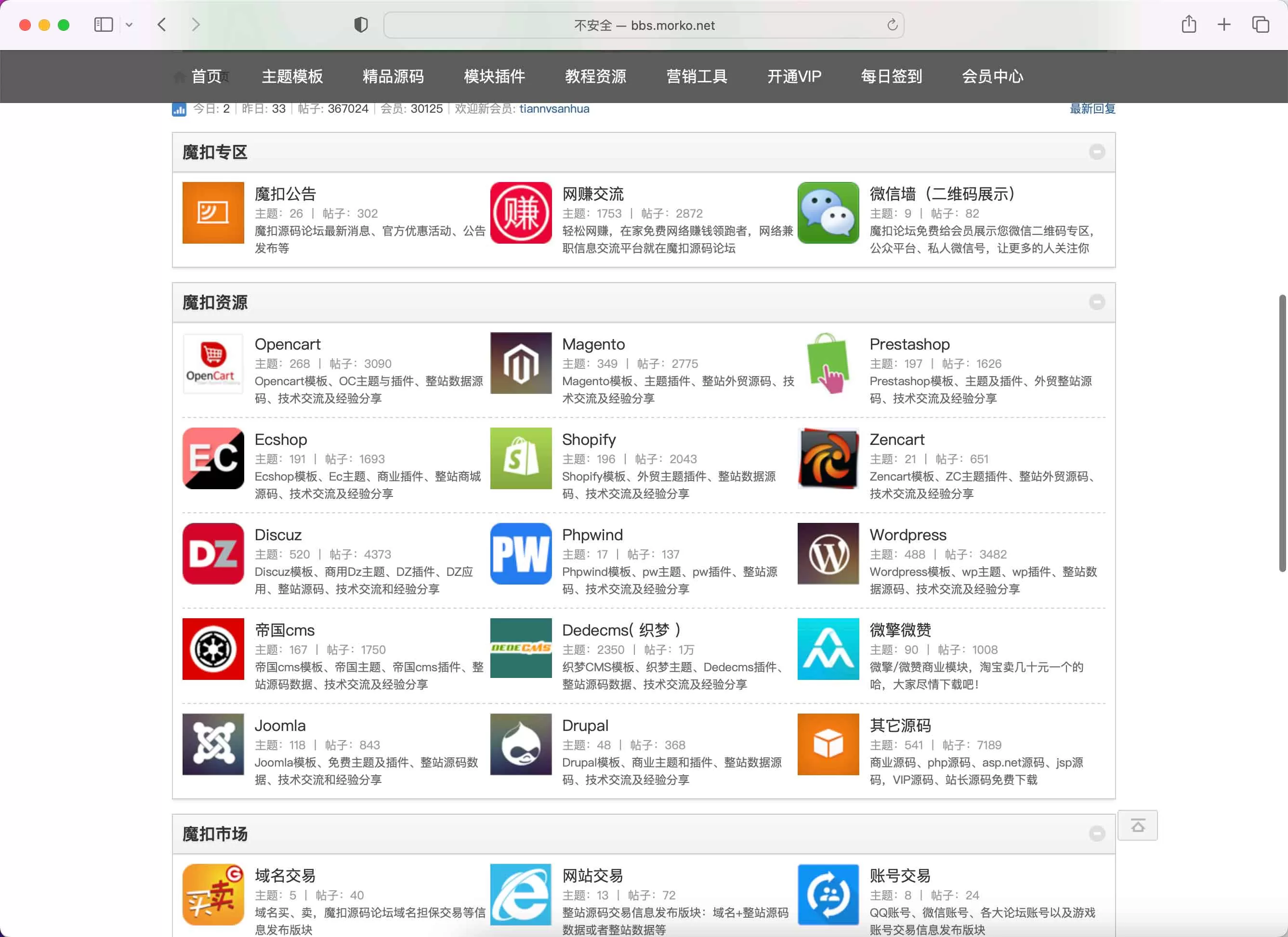
Task: Click the Discuz DZ icon
Action: click(x=213, y=554)
